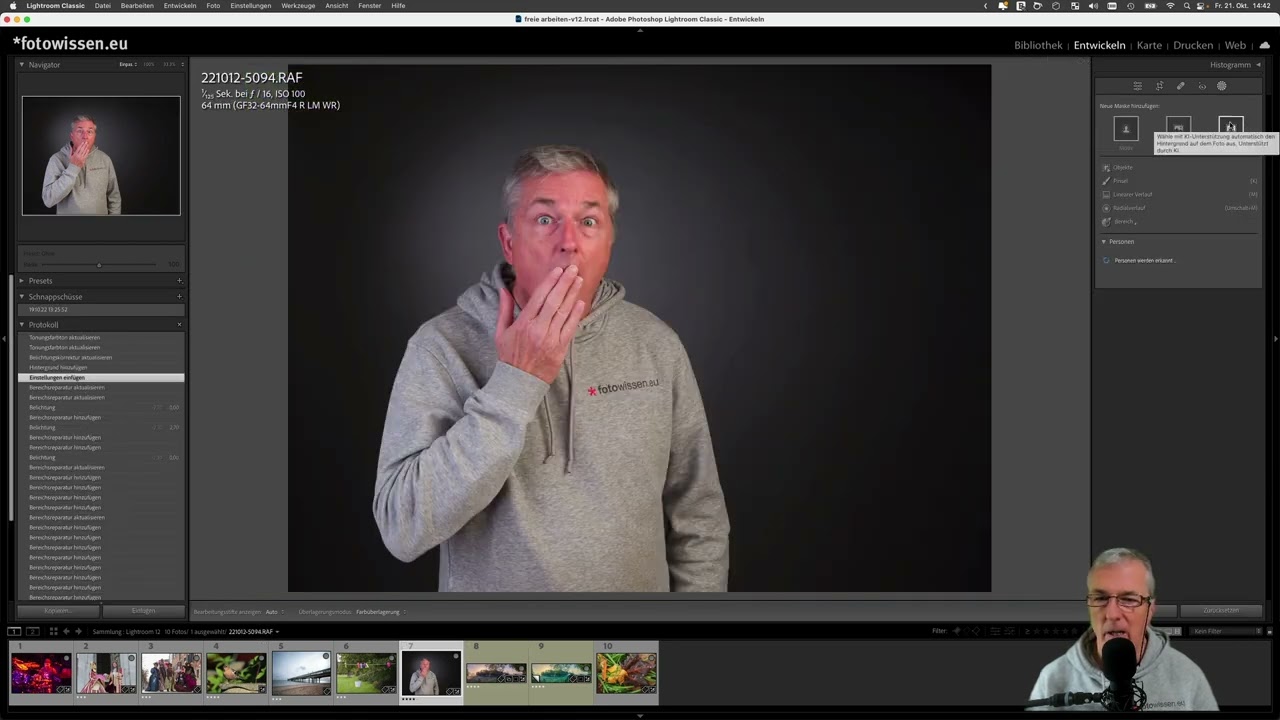This screenshot has width=1280, height=720.
Task: Choose the Pinsel brush mask tool
Action: 1116,181
